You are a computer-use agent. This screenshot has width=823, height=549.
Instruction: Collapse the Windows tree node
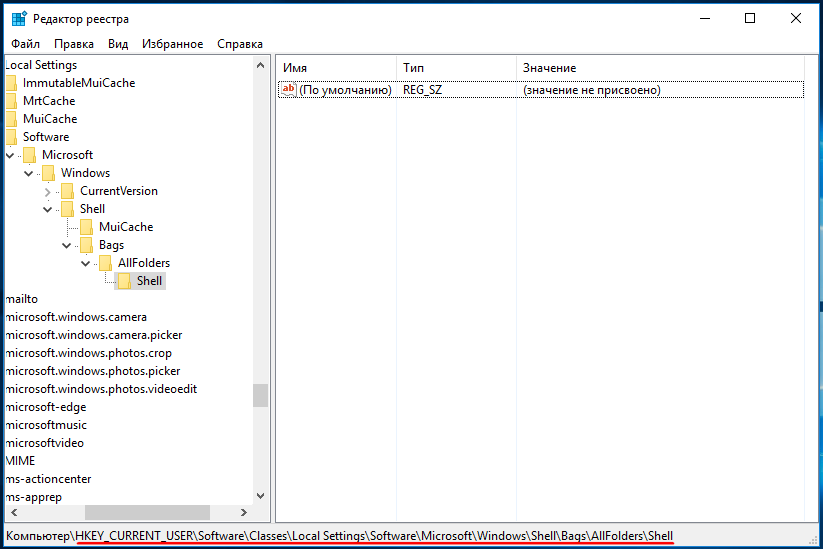29,173
